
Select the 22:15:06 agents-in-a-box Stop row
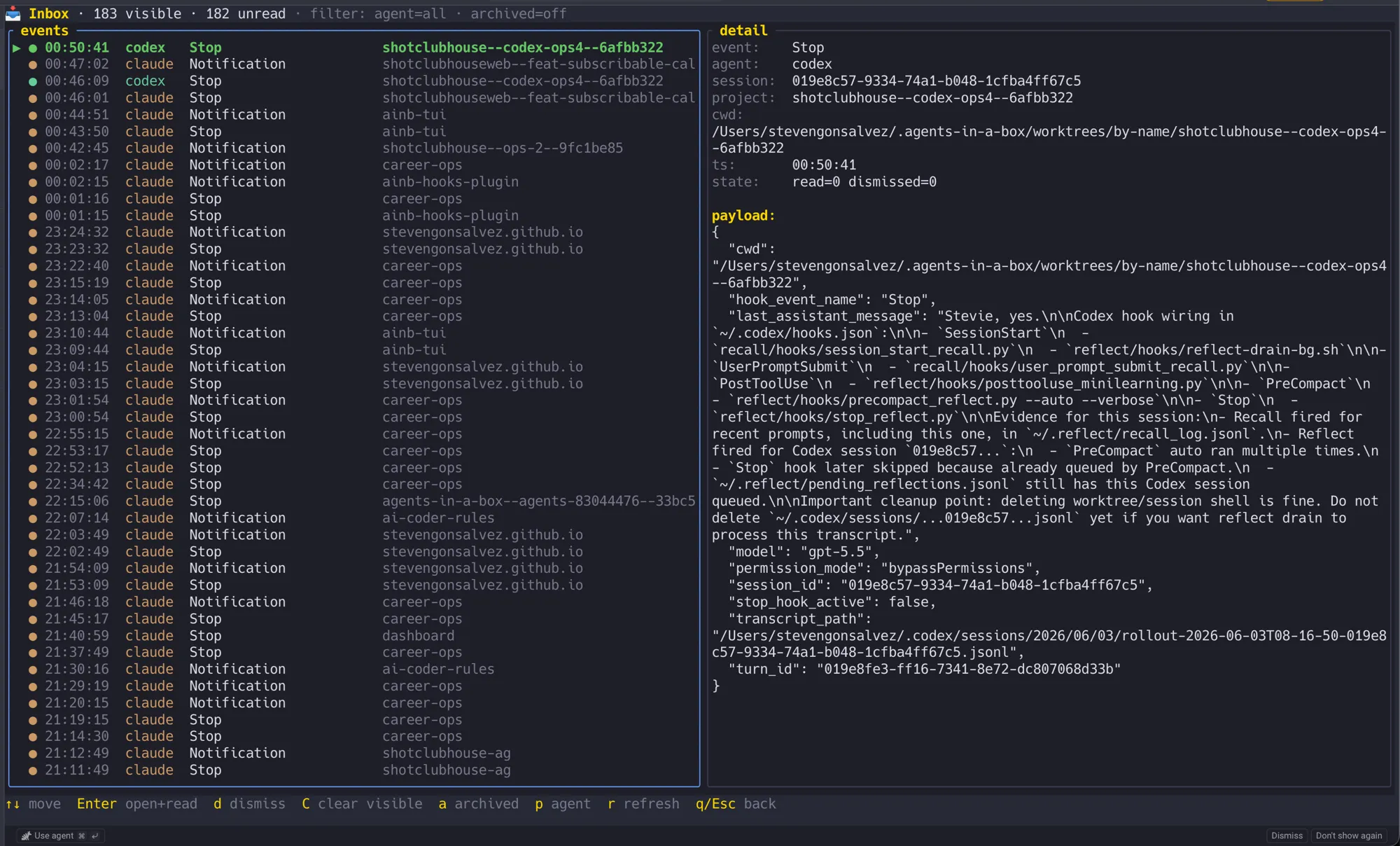point(354,501)
